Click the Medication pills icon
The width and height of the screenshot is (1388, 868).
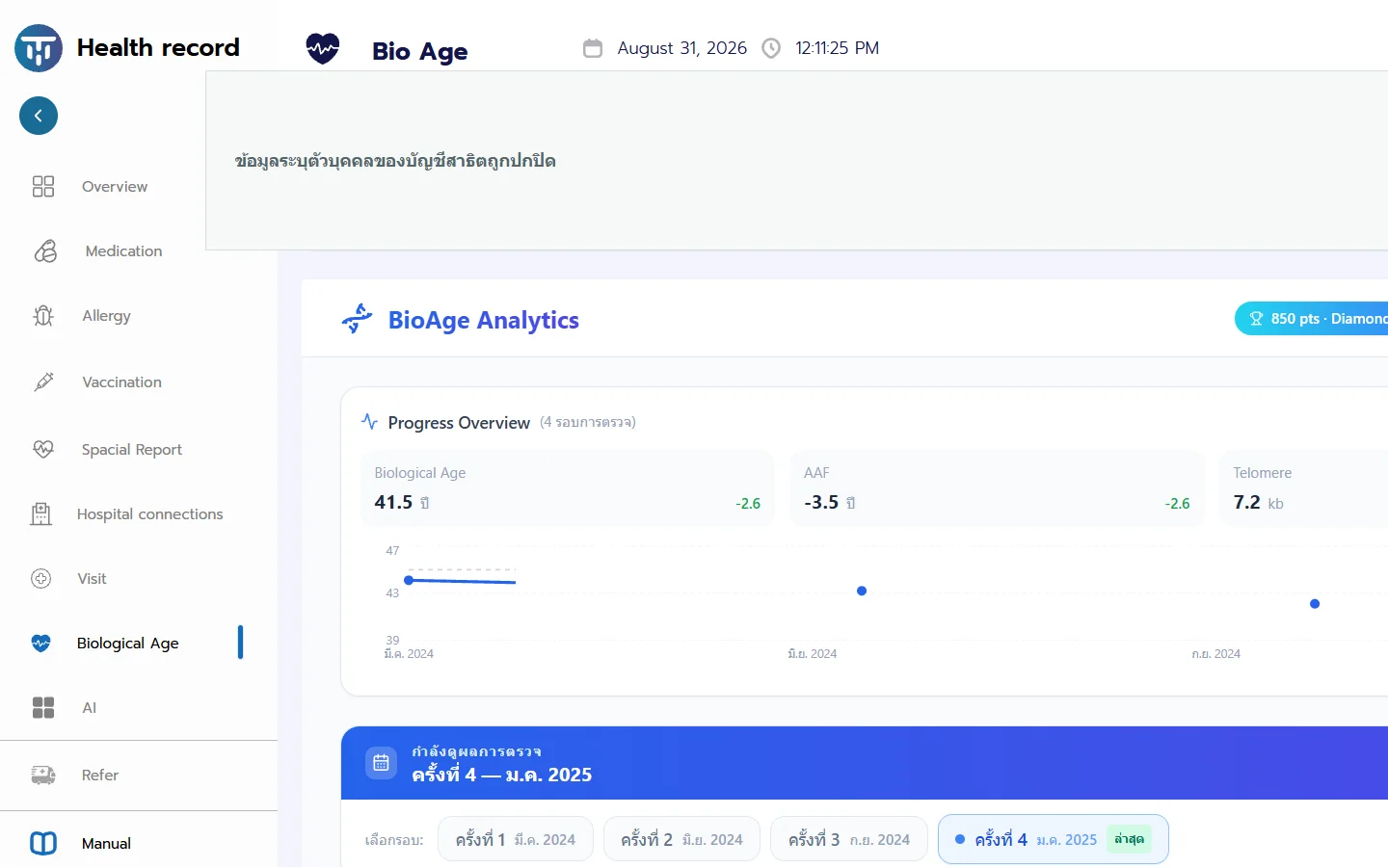pyautogui.click(x=45, y=251)
